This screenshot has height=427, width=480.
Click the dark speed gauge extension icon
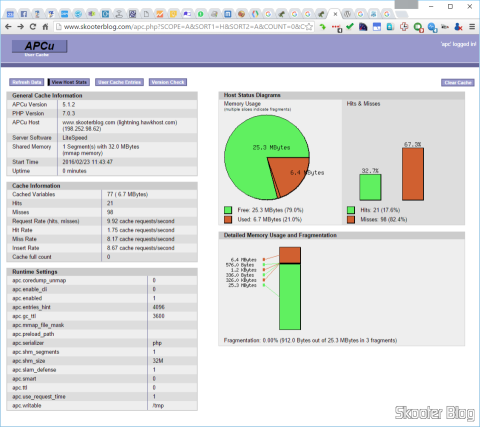tap(363, 27)
